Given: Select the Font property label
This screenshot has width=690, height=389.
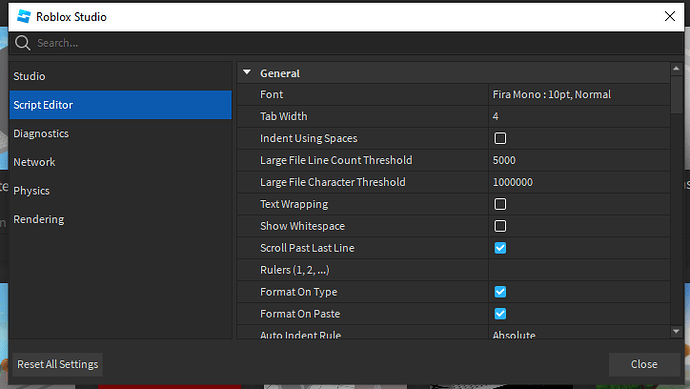Looking at the screenshot, I should (x=272, y=95).
